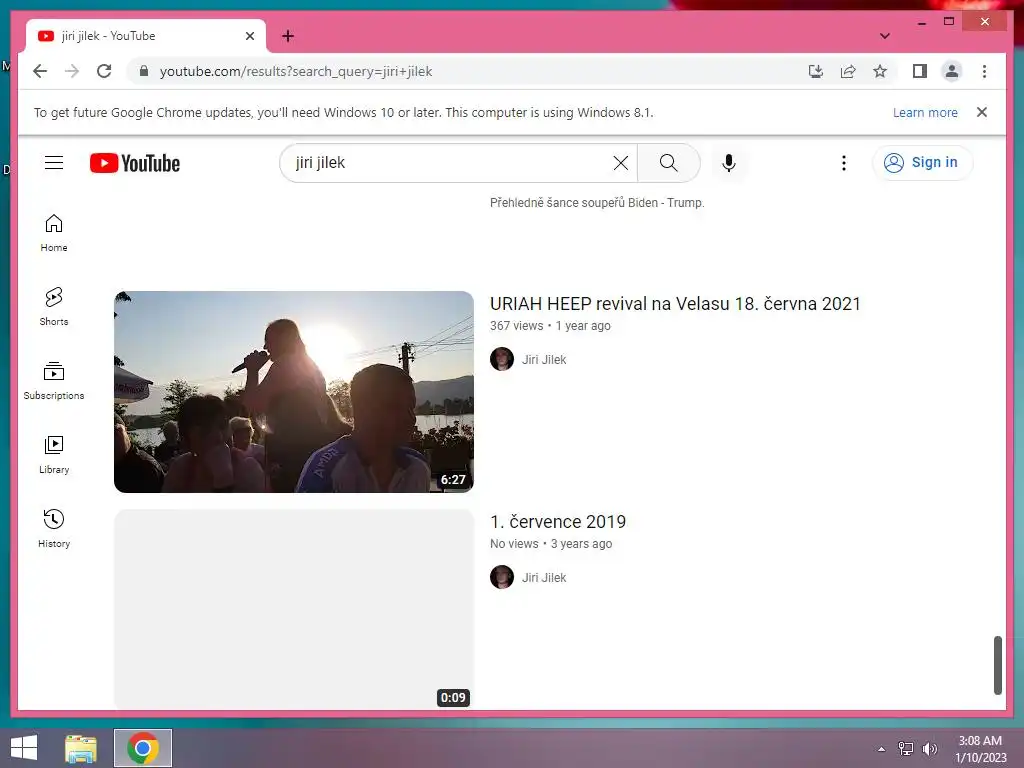Image resolution: width=1024 pixels, height=768 pixels.
Task: Close the jiri jilek YouTube tab
Action: (249, 36)
